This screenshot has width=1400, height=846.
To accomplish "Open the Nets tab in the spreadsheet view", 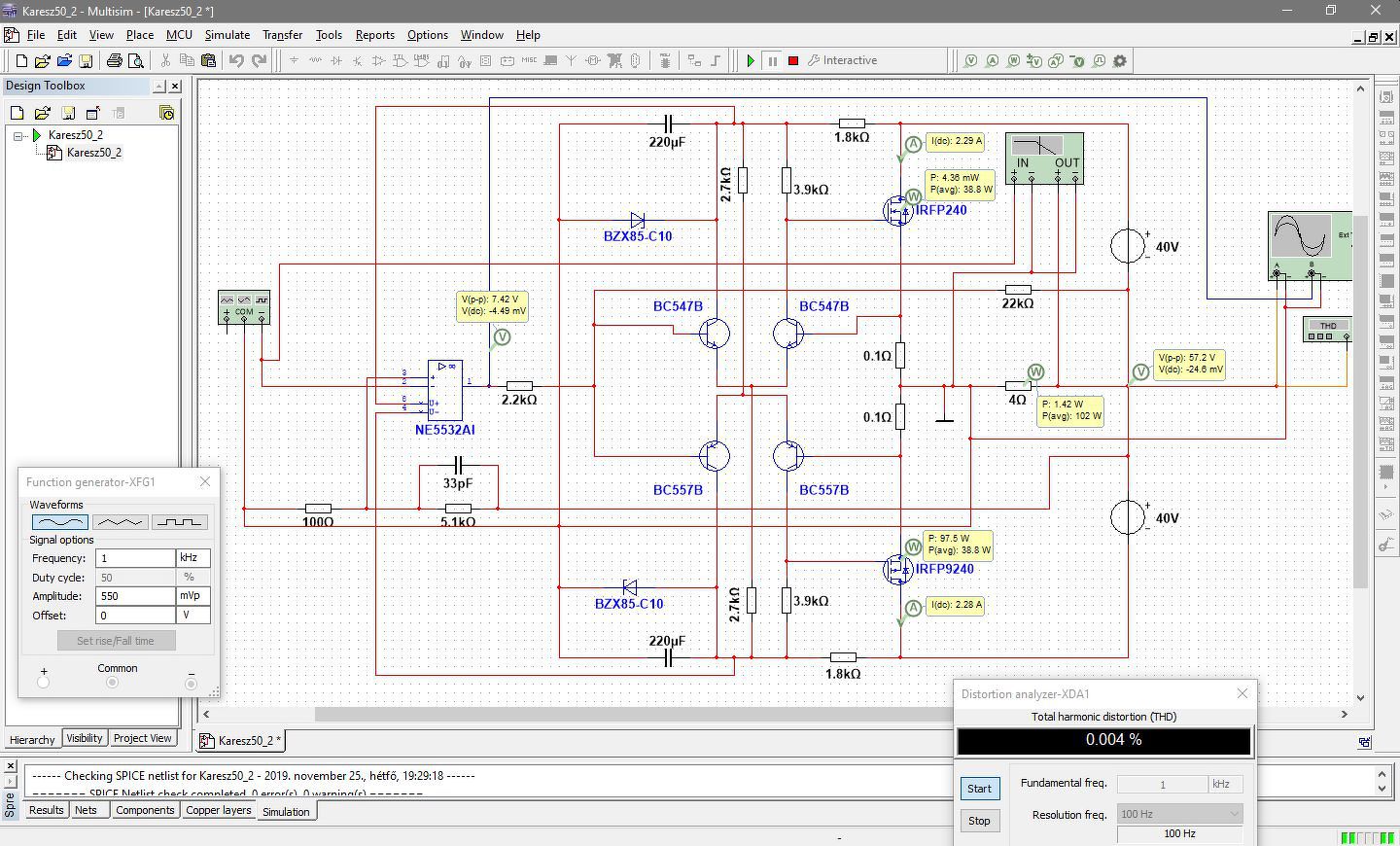I will [87, 810].
